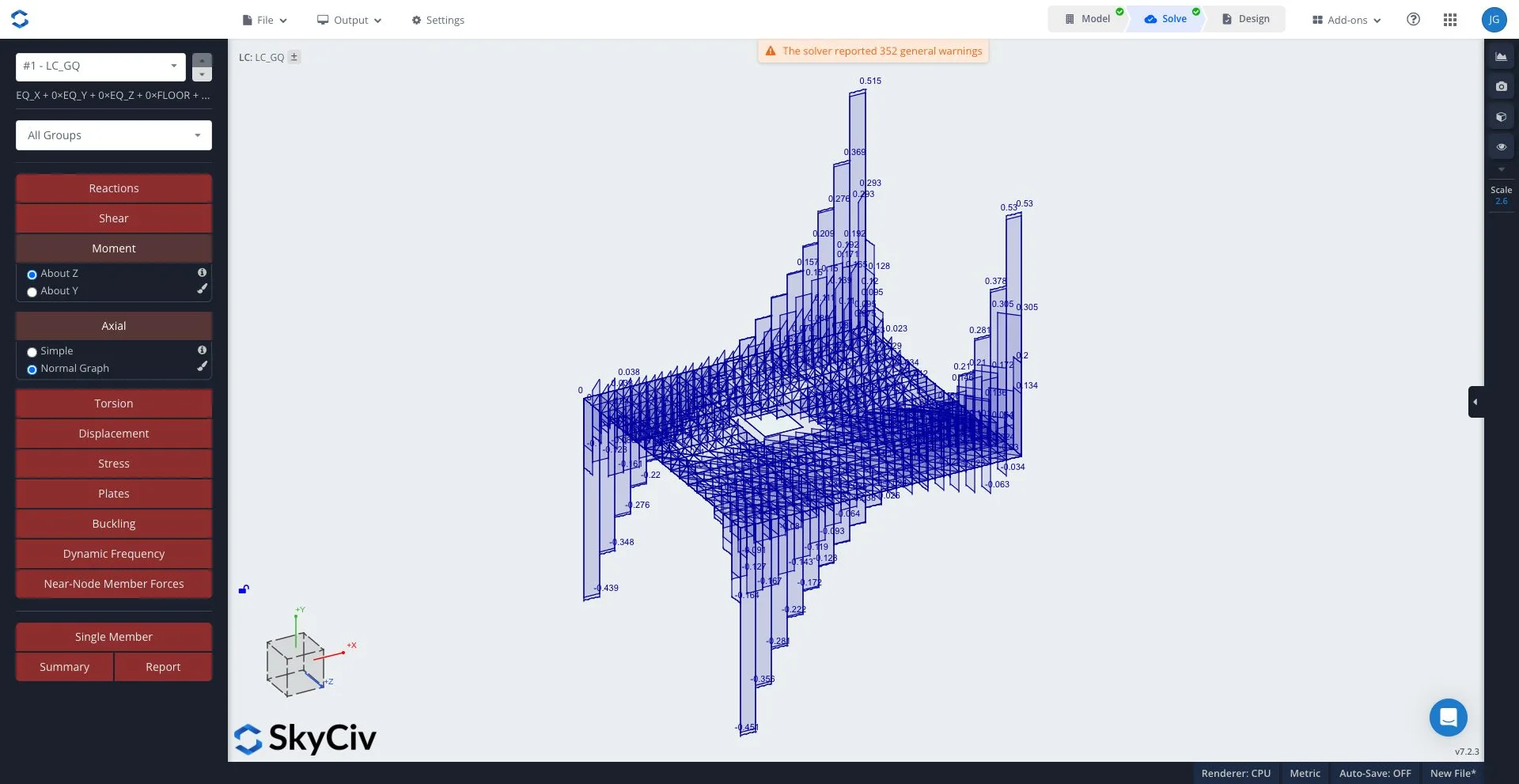Open the File menu

point(264,20)
